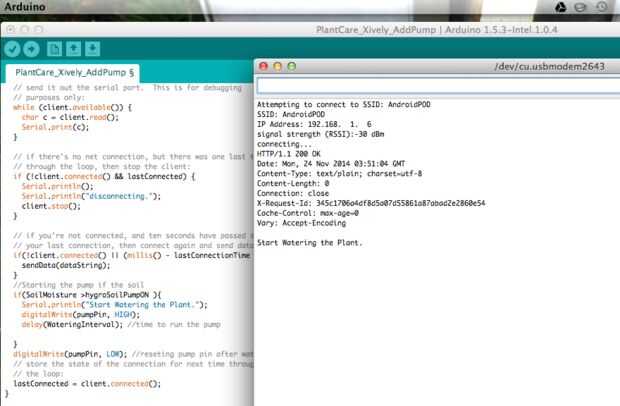
Task: Click the 'Content-Length: 0' line
Action: [x=293, y=183]
